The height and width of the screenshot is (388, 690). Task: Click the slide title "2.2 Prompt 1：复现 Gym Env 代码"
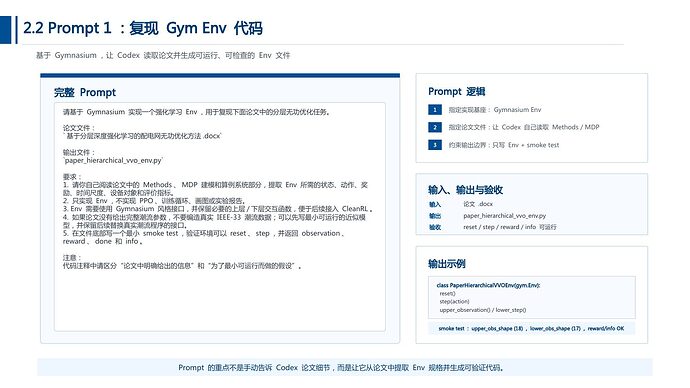143,28
